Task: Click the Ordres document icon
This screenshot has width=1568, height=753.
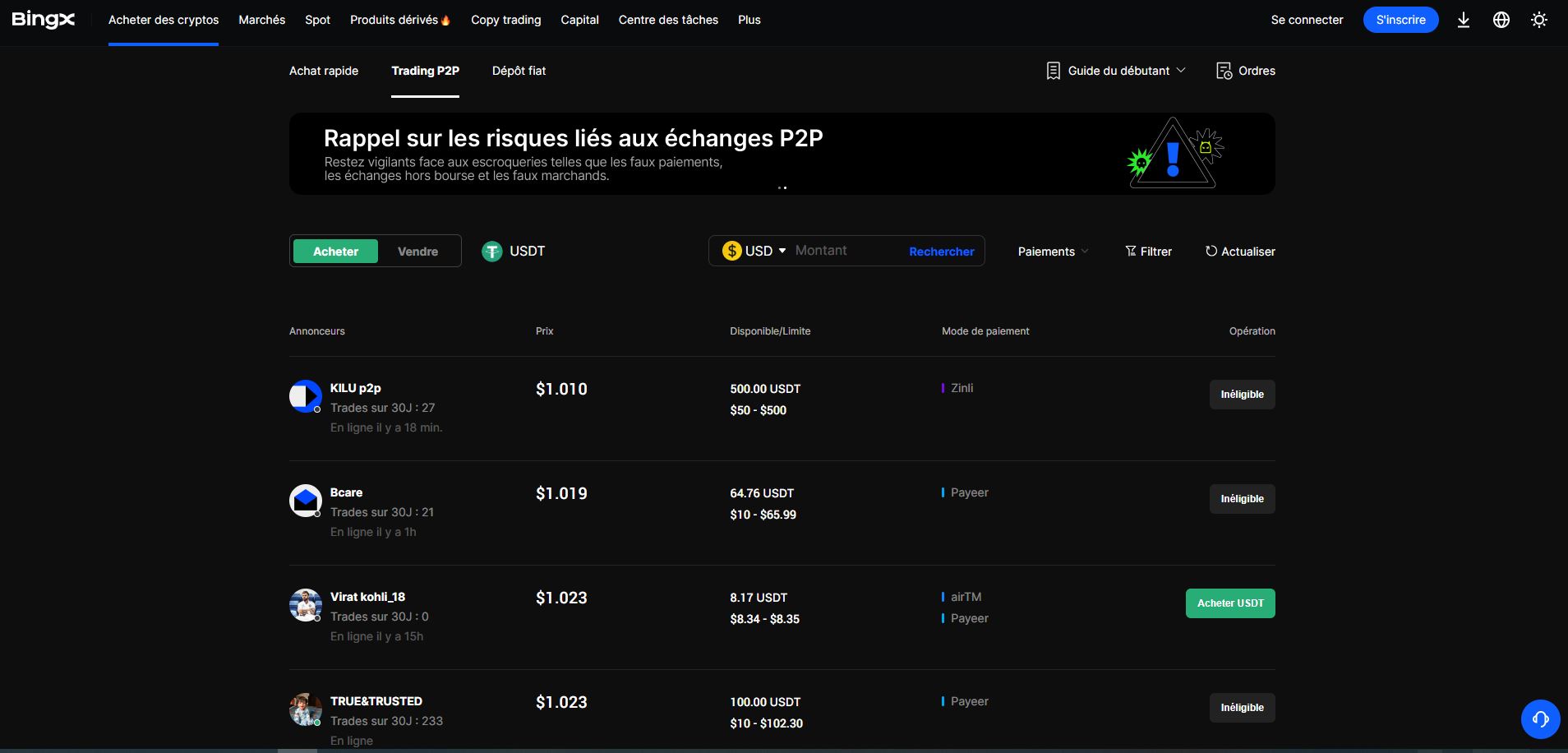Action: [x=1224, y=71]
